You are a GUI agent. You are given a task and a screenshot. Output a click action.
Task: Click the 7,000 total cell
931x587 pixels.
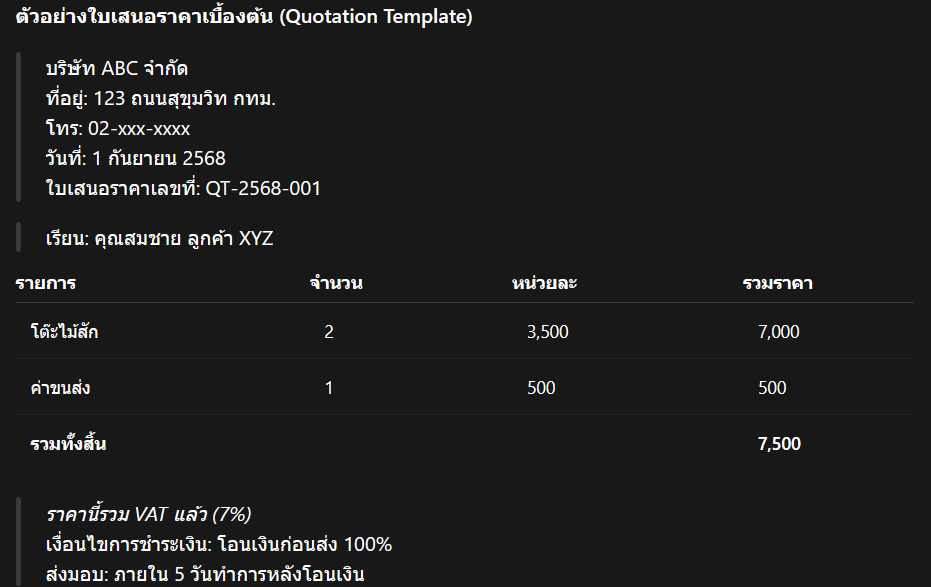778,332
